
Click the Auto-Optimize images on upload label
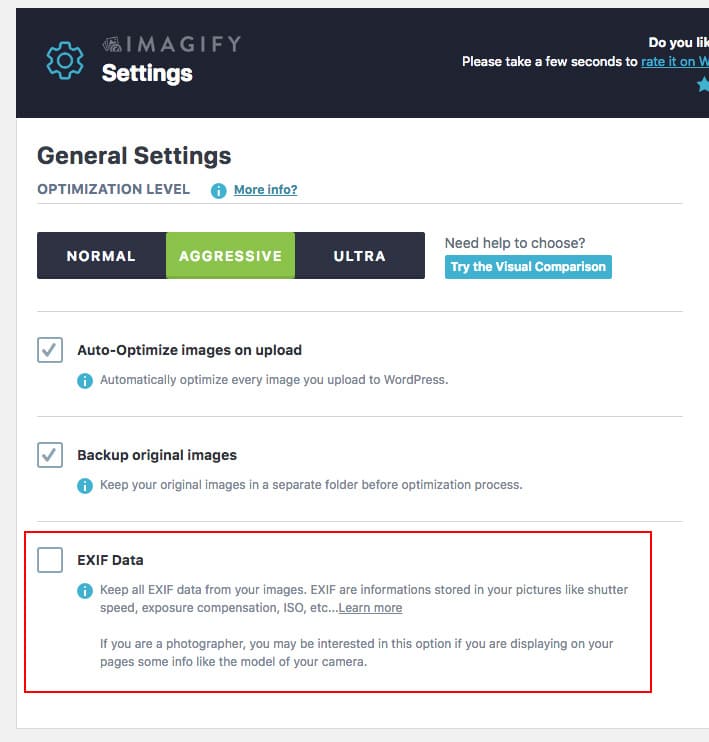189,350
